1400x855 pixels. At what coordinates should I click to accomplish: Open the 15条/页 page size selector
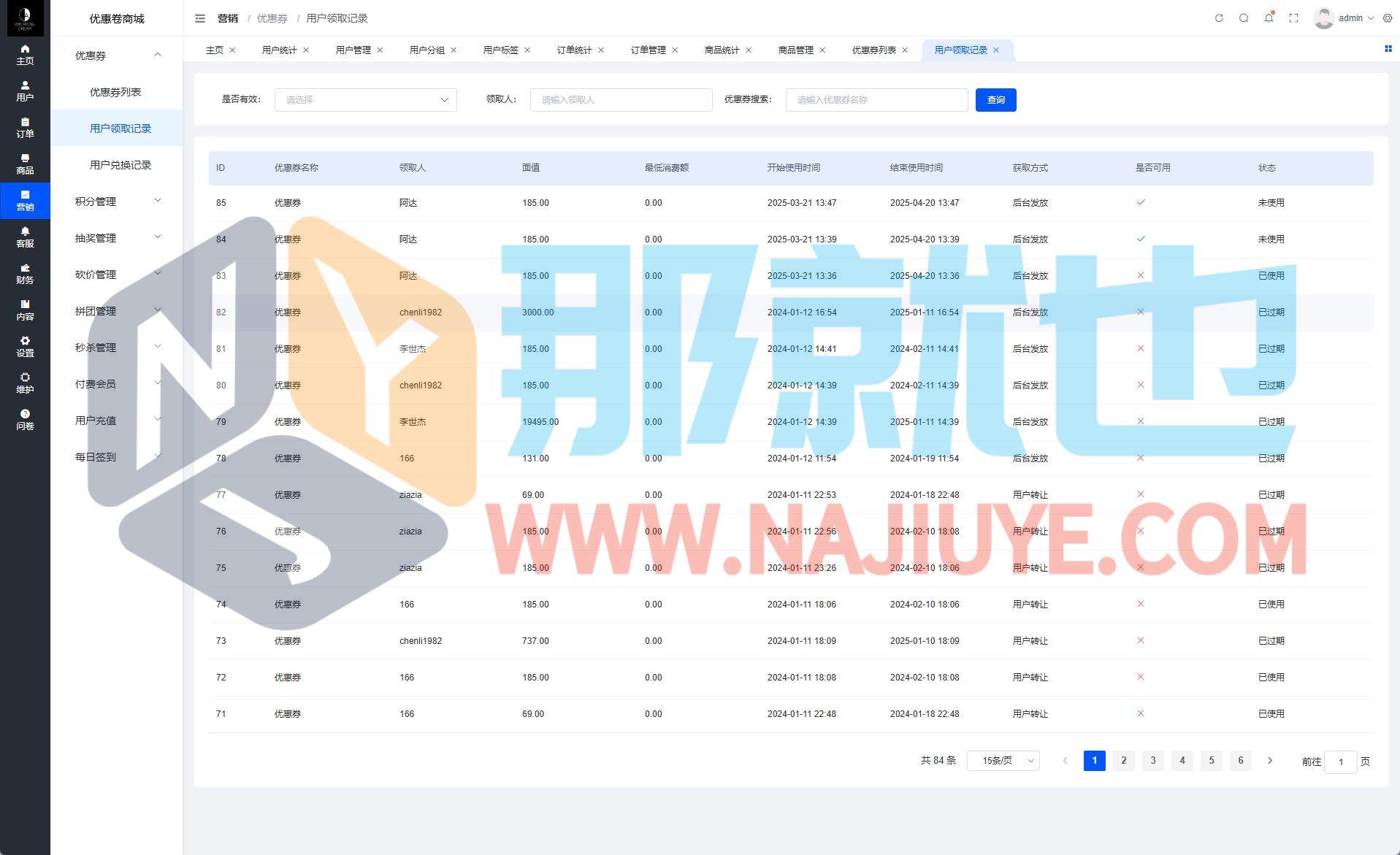pos(1003,761)
